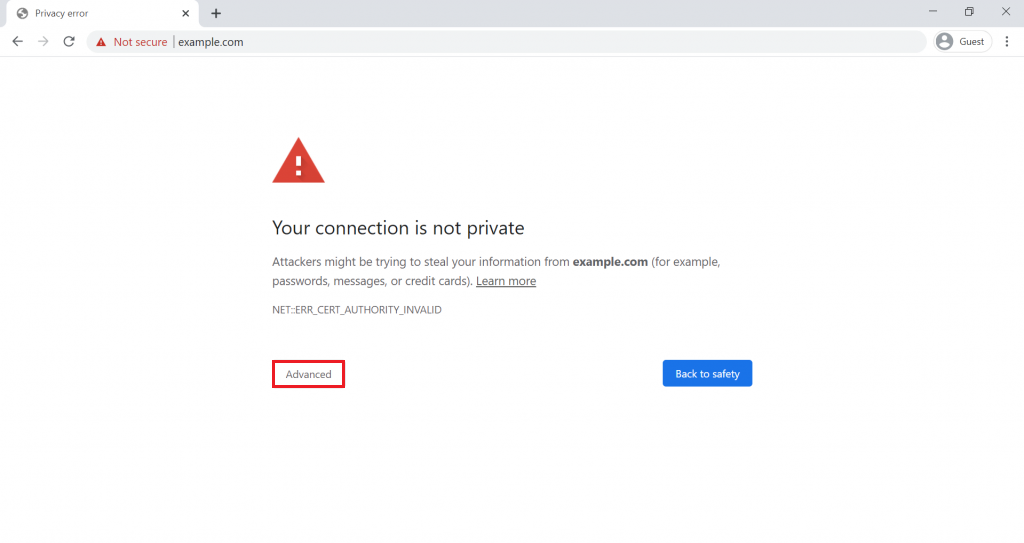Click the browser Back arrow

point(17,42)
